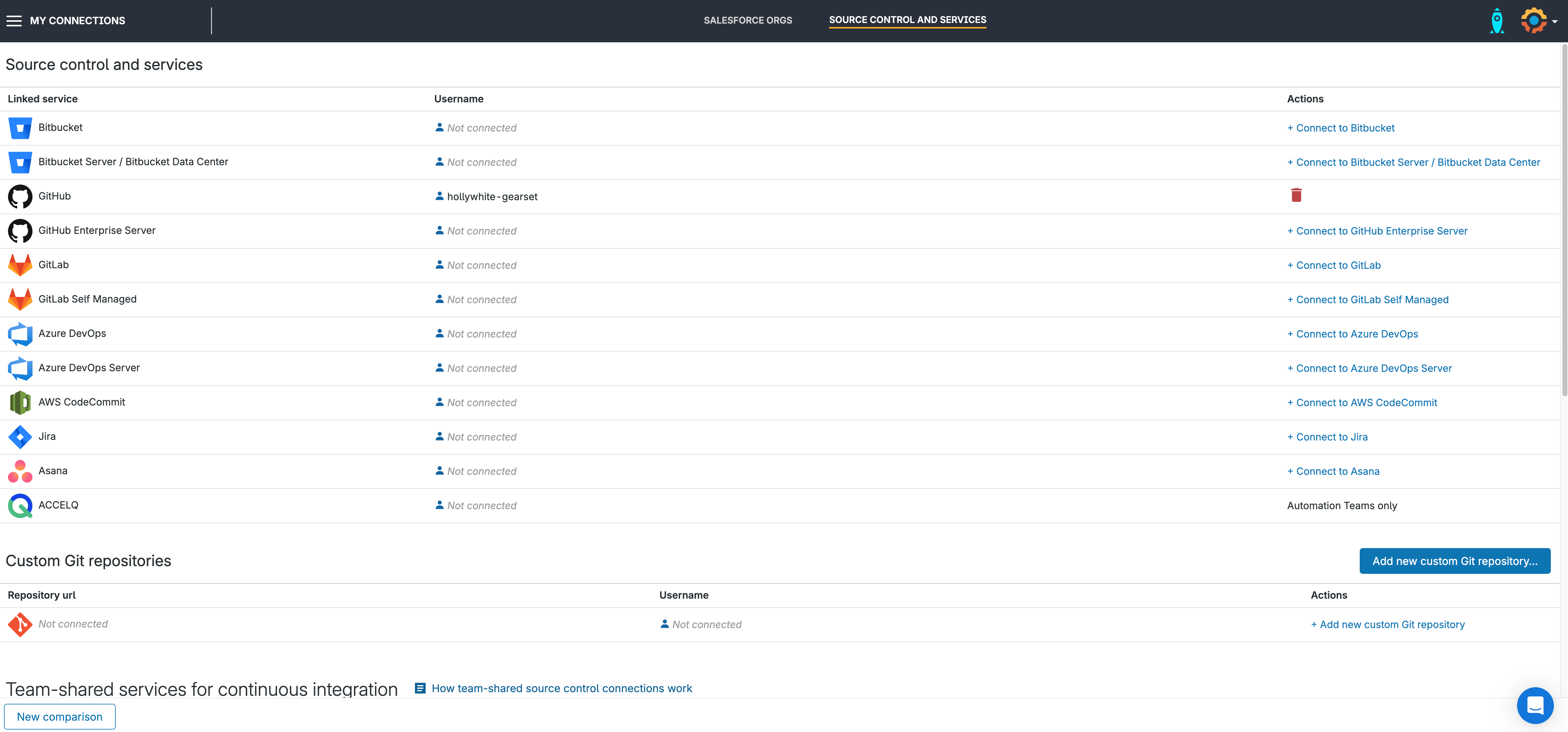Click the vertical page scrollbar
The height and width of the screenshot is (732, 1568).
pos(1563,219)
